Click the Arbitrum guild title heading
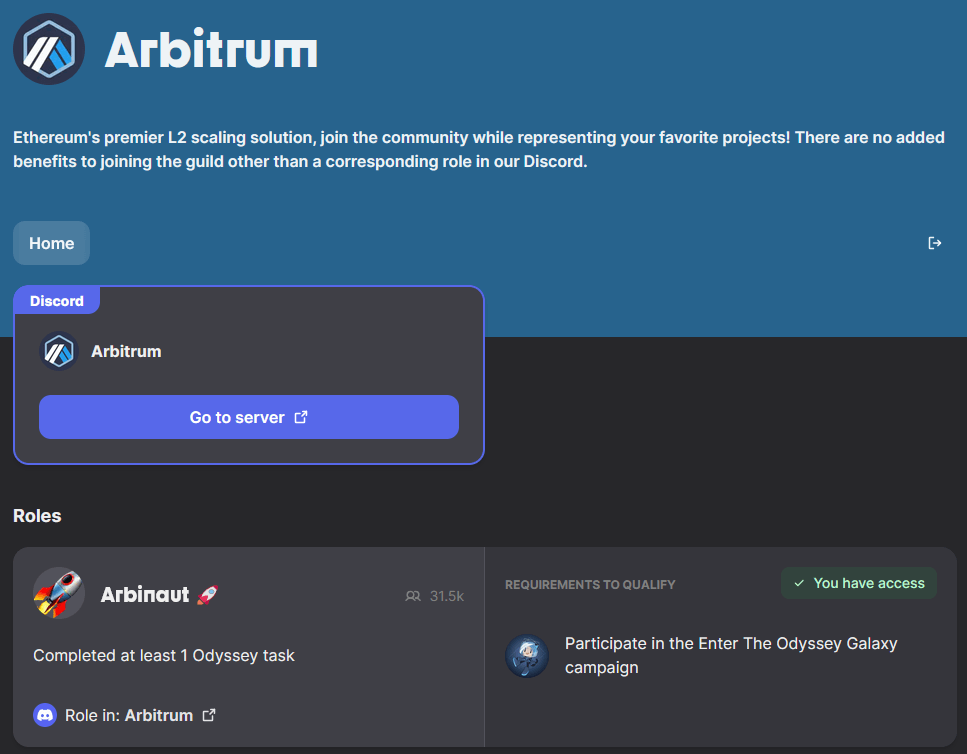This screenshot has height=754, width=967. (x=211, y=49)
